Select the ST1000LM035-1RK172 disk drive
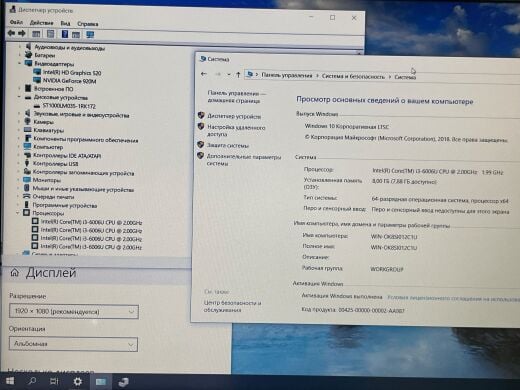The height and width of the screenshot is (390, 520). coord(69,106)
